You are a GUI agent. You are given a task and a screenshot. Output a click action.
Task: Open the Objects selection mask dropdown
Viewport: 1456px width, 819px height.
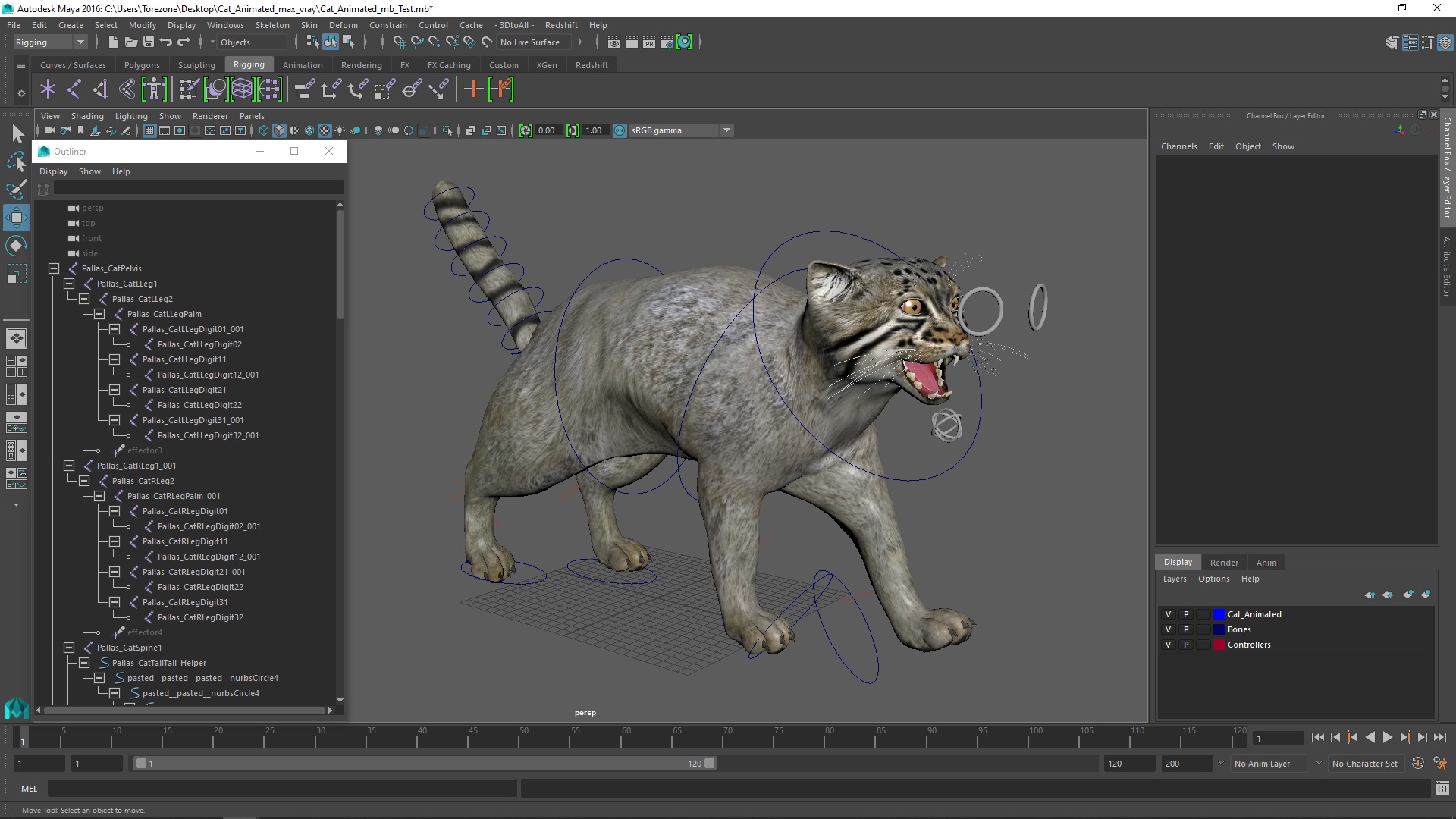tap(252, 42)
